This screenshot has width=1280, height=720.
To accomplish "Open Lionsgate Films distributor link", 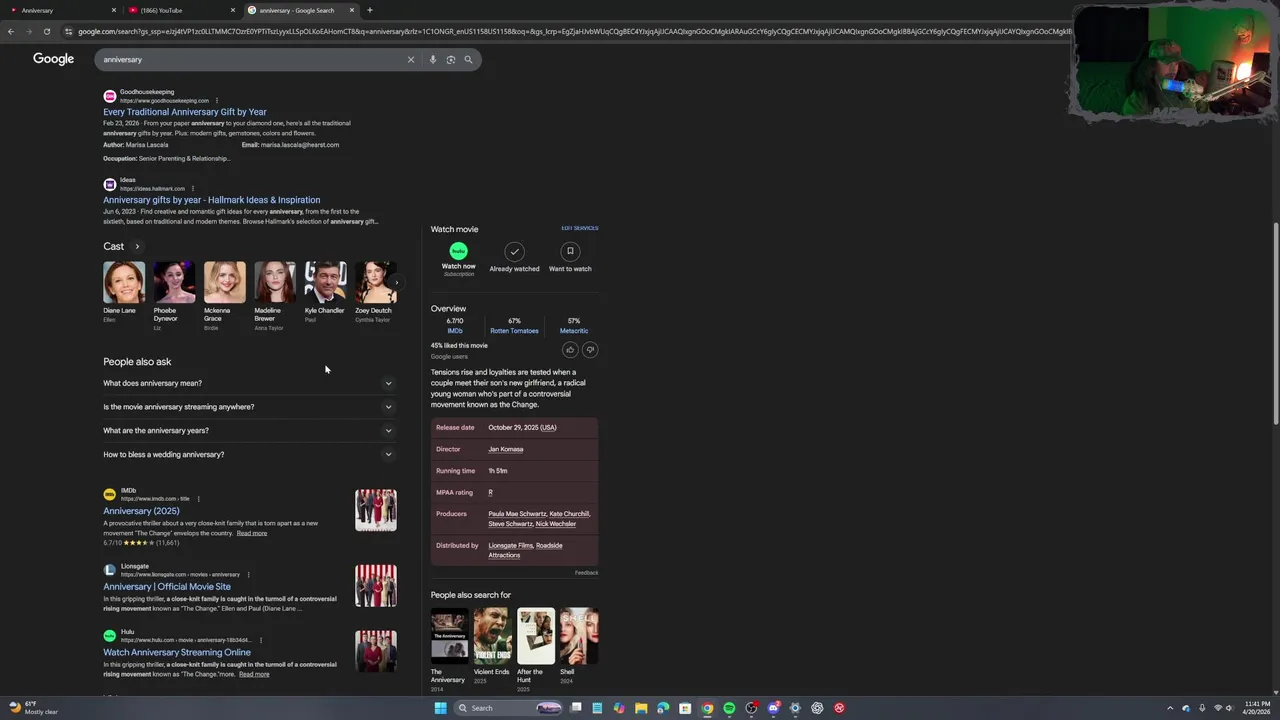I will coord(510,546).
